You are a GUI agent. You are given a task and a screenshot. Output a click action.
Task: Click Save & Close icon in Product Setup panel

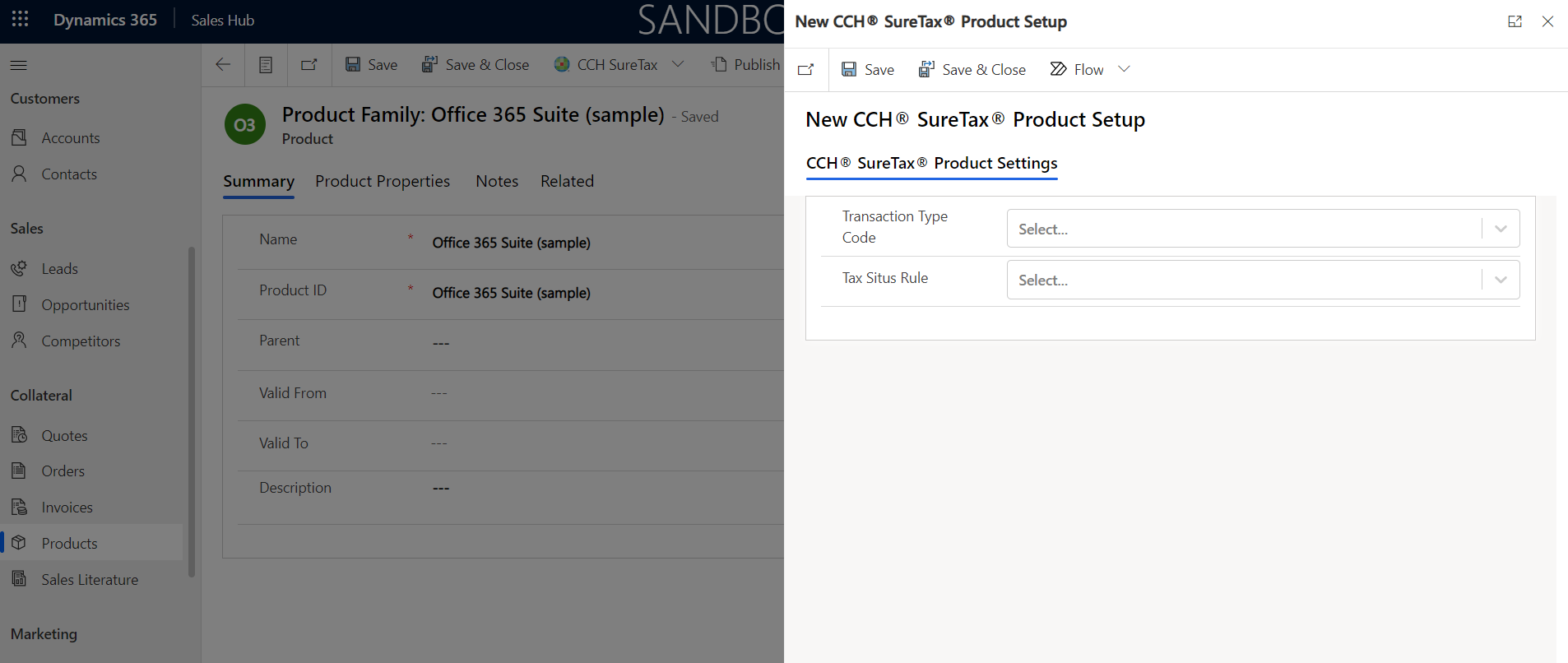(x=926, y=69)
